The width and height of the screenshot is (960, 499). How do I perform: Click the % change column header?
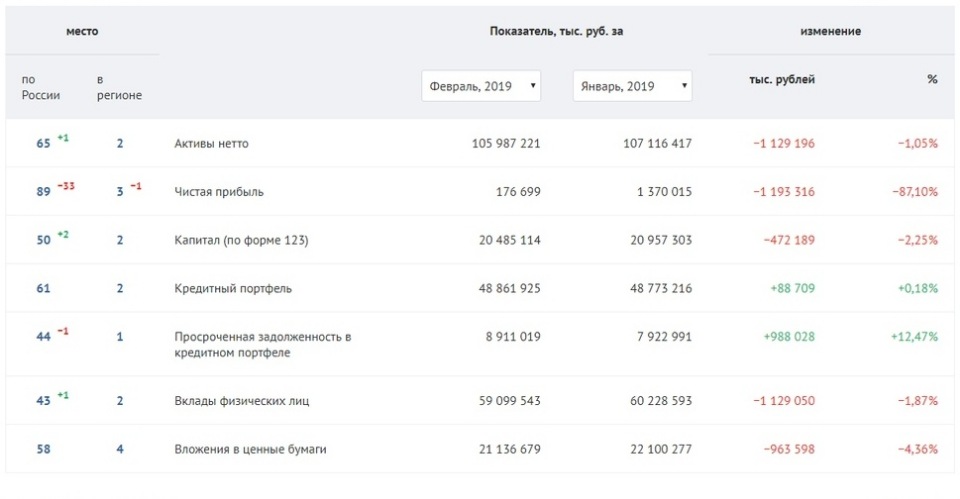(931, 80)
